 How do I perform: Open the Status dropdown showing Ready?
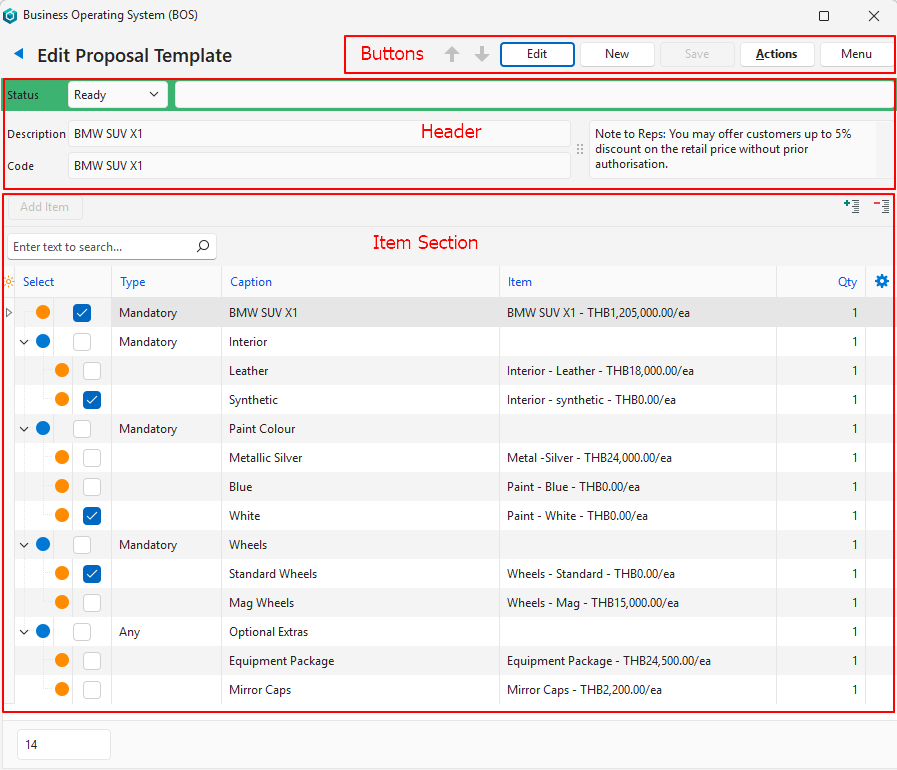point(117,95)
